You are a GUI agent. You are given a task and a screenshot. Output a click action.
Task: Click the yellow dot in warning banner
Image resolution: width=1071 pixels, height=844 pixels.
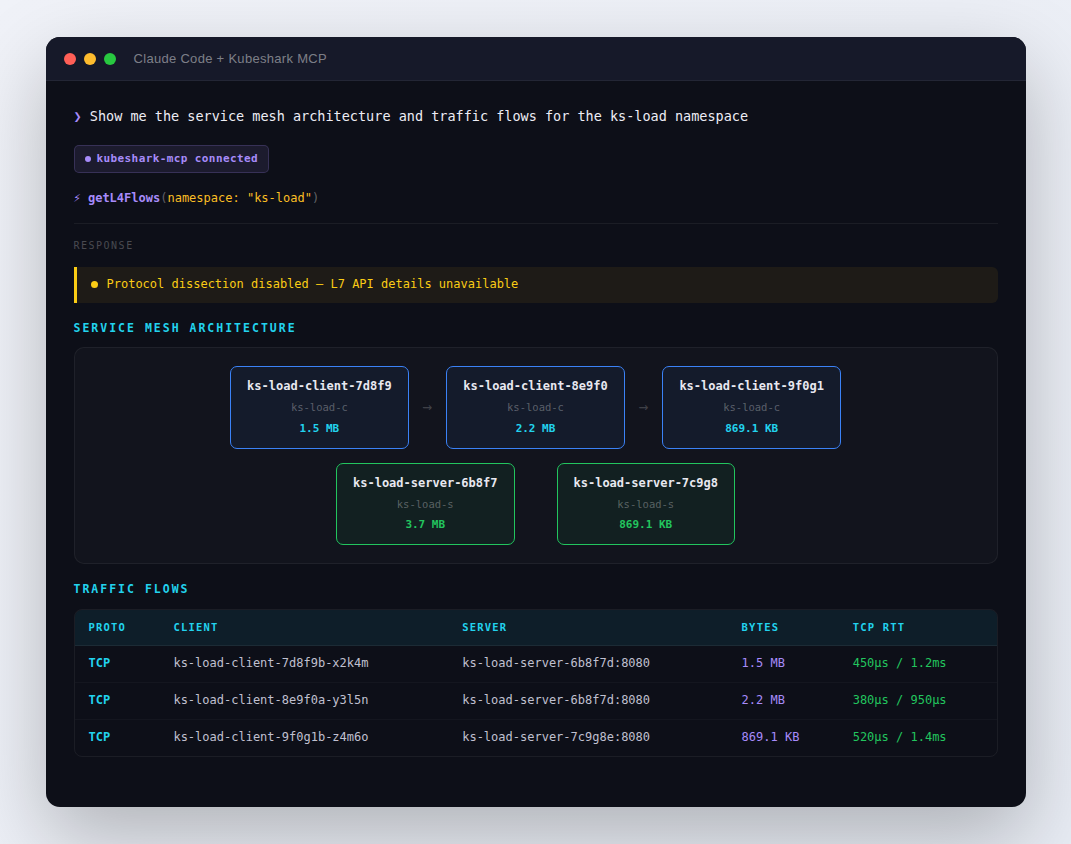coord(94,284)
